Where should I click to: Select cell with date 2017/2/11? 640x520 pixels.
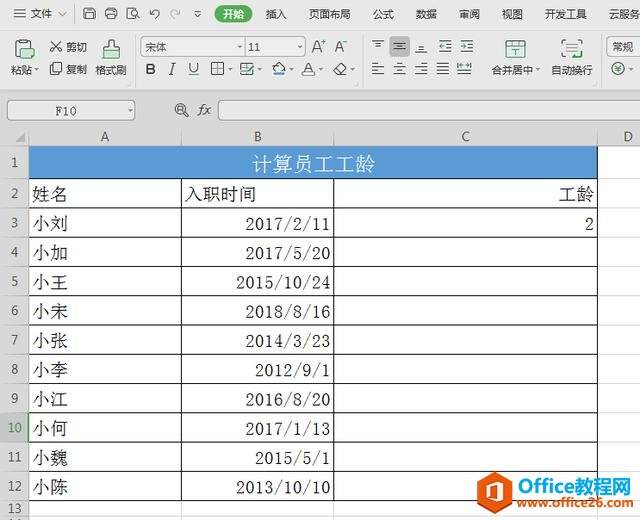258,223
